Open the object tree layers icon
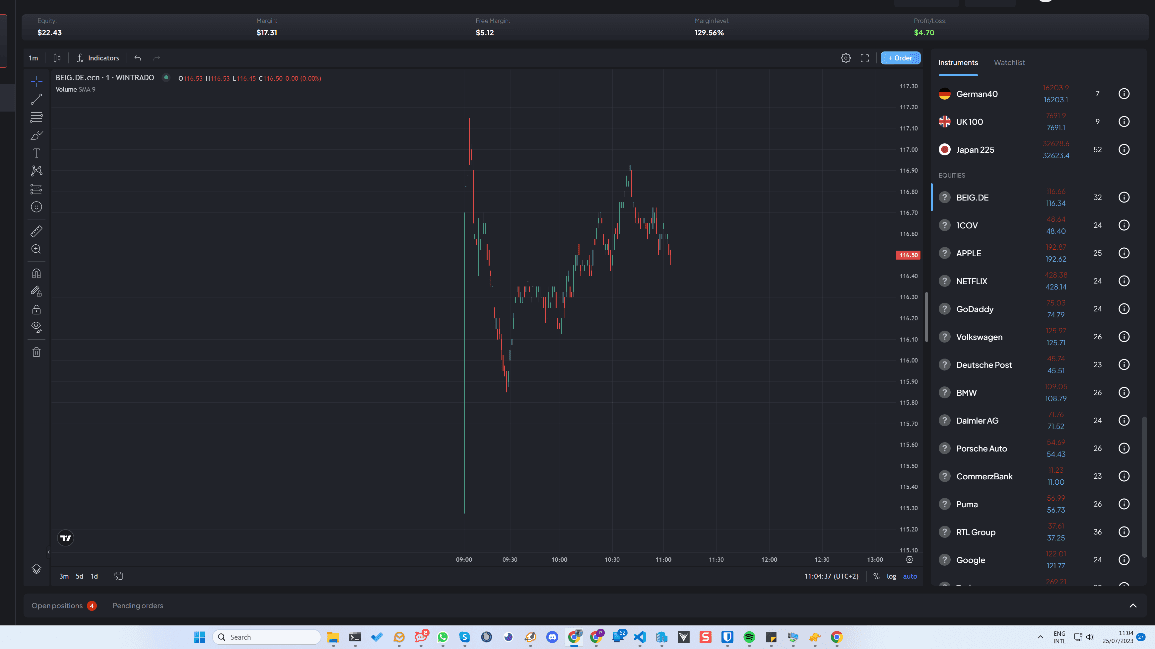This screenshot has height=649, width=1155. point(36,569)
